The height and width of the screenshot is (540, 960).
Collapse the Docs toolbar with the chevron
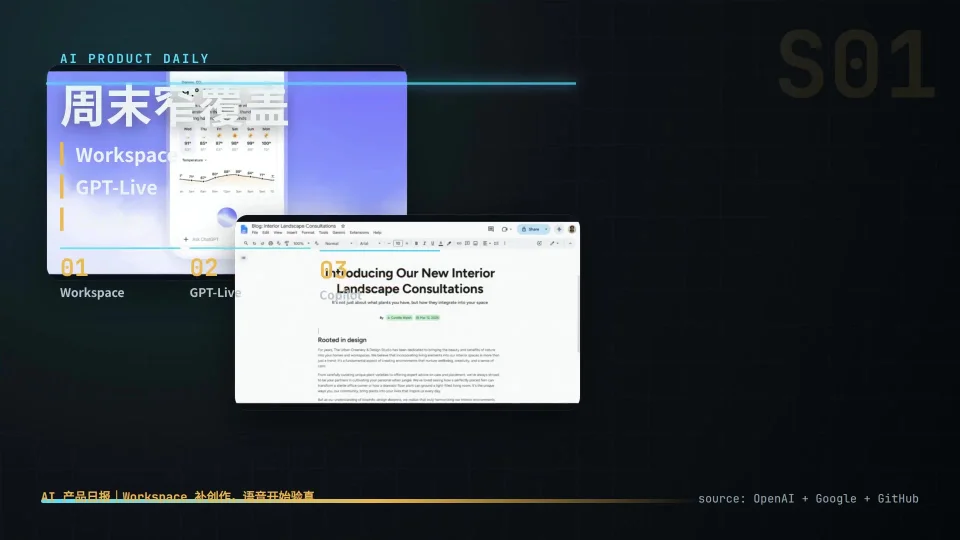point(571,244)
